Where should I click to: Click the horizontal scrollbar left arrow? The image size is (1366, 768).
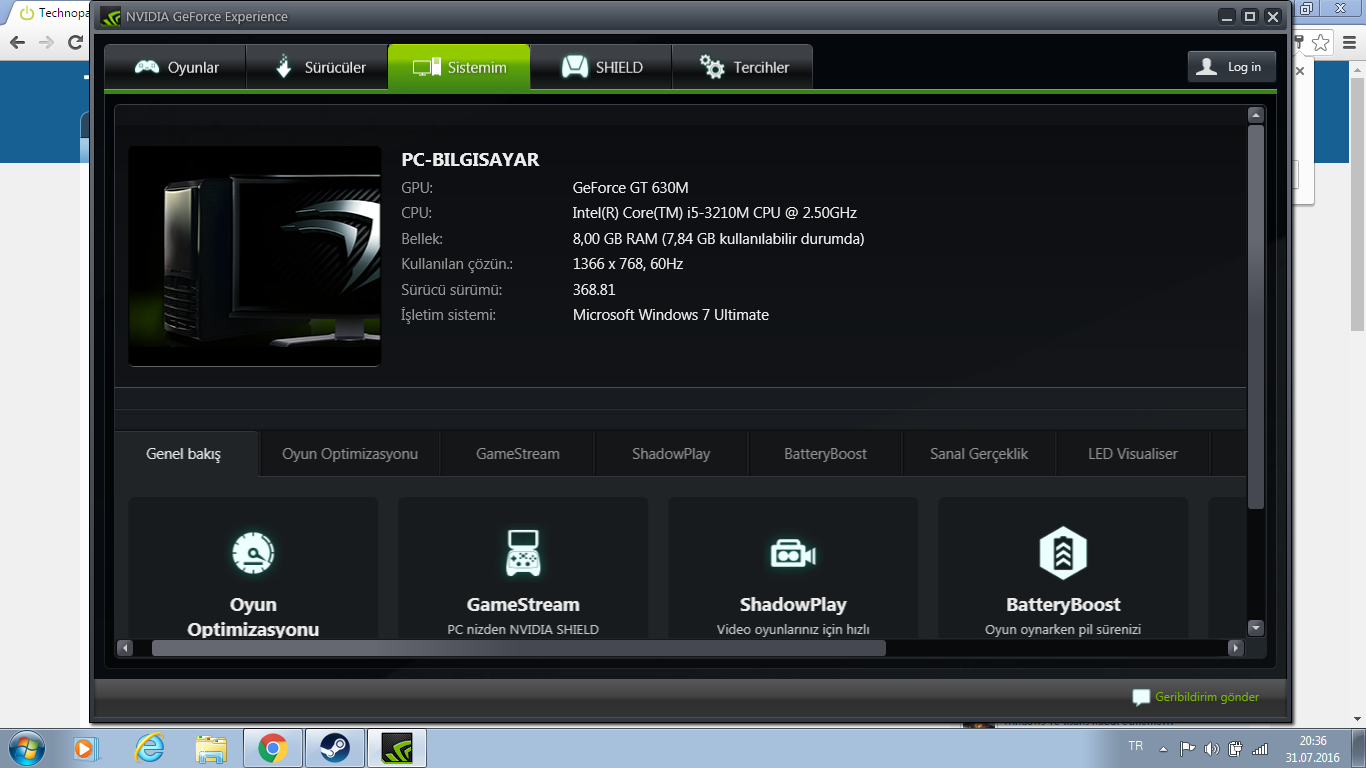pyautogui.click(x=125, y=648)
